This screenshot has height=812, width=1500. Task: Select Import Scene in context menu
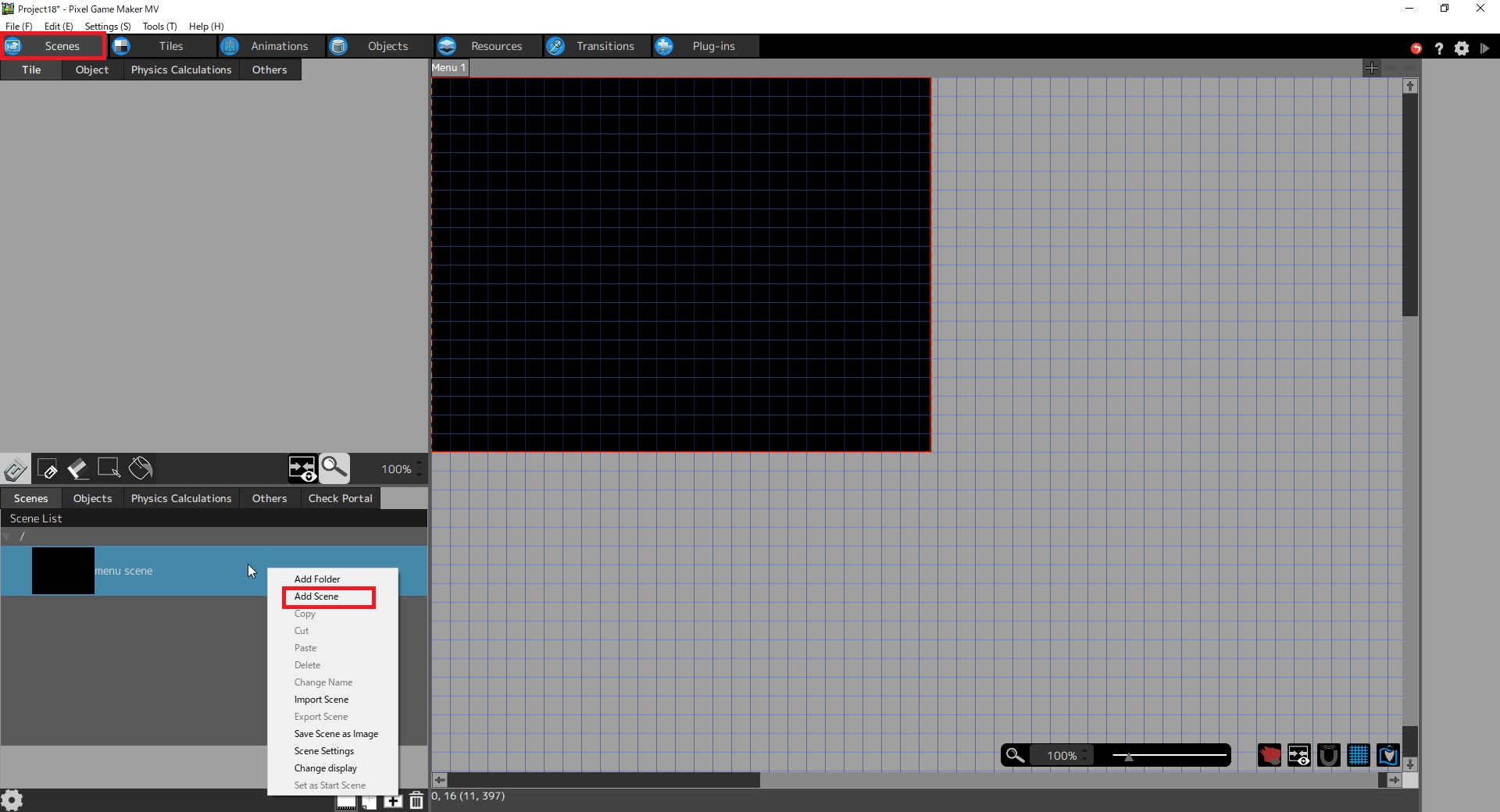pos(333,700)
